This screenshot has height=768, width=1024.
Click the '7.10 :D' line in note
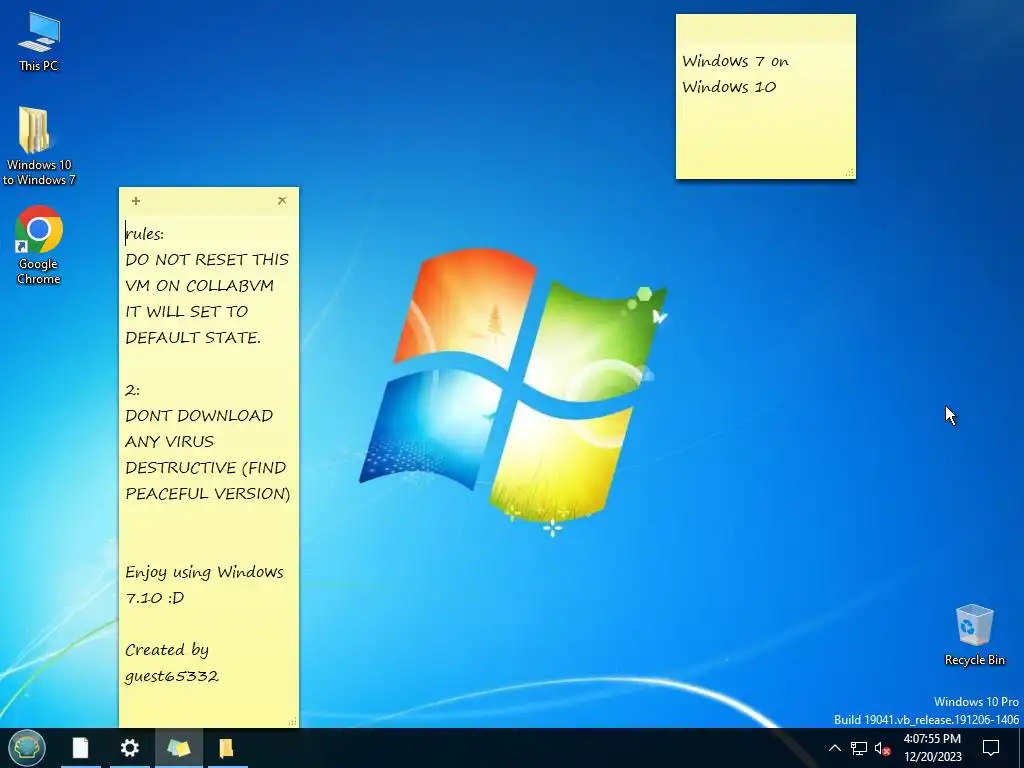click(155, 598)
